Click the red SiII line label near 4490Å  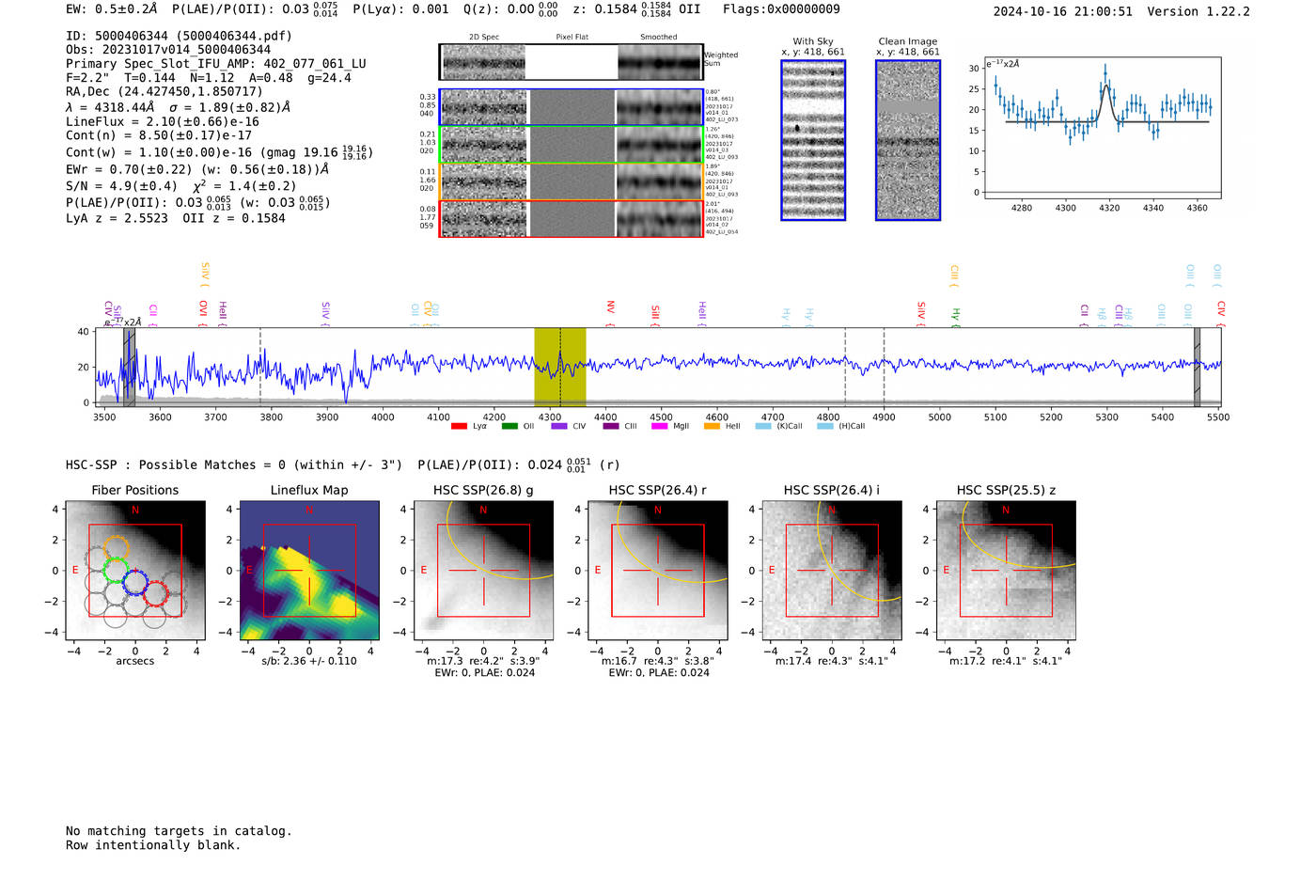(655, 316)
